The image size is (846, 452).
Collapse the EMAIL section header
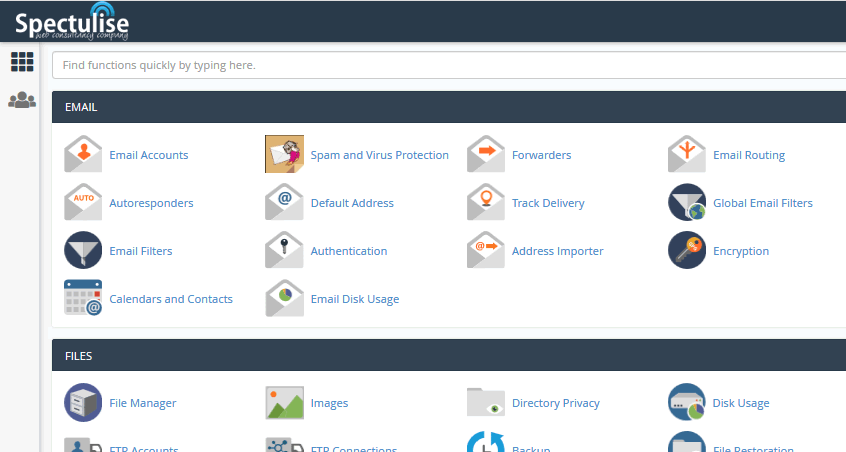(449, 107)
